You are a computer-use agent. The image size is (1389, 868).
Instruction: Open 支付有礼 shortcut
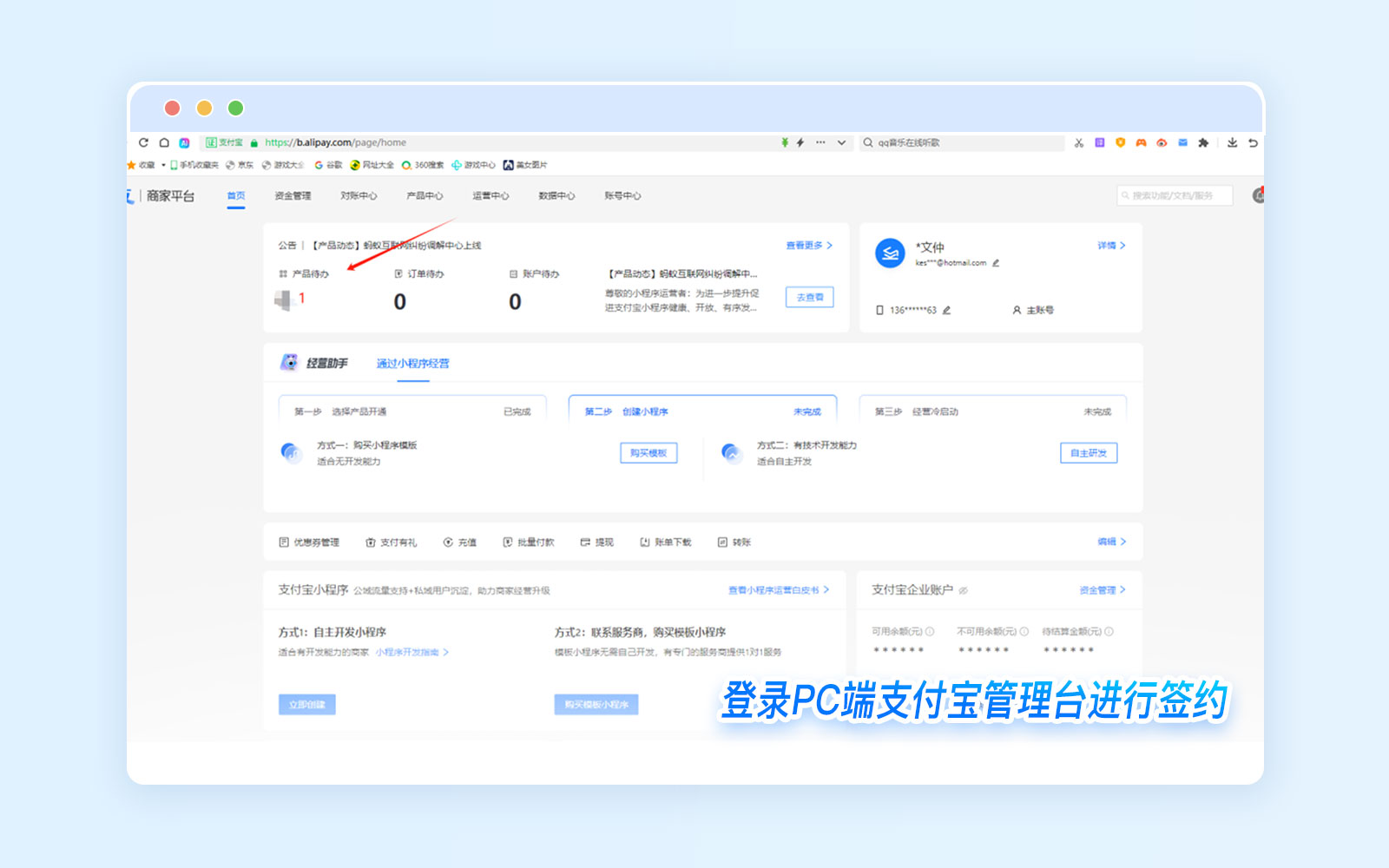392,542
